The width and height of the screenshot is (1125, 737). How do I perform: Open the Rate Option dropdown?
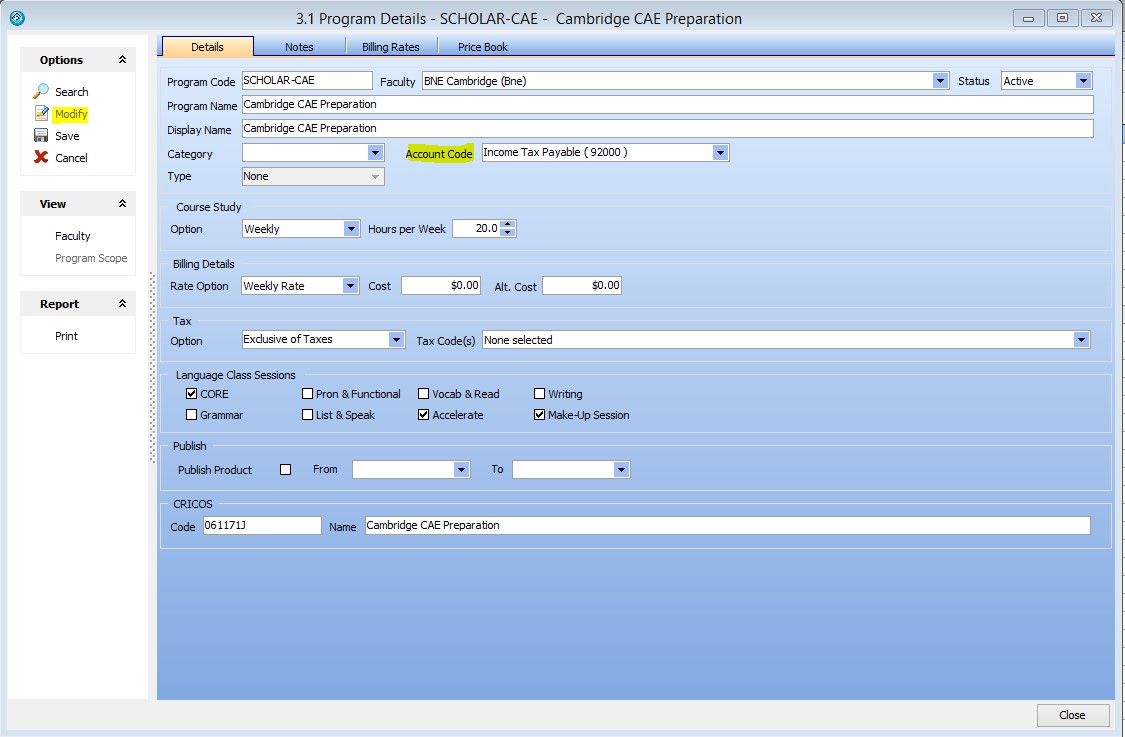351,285
